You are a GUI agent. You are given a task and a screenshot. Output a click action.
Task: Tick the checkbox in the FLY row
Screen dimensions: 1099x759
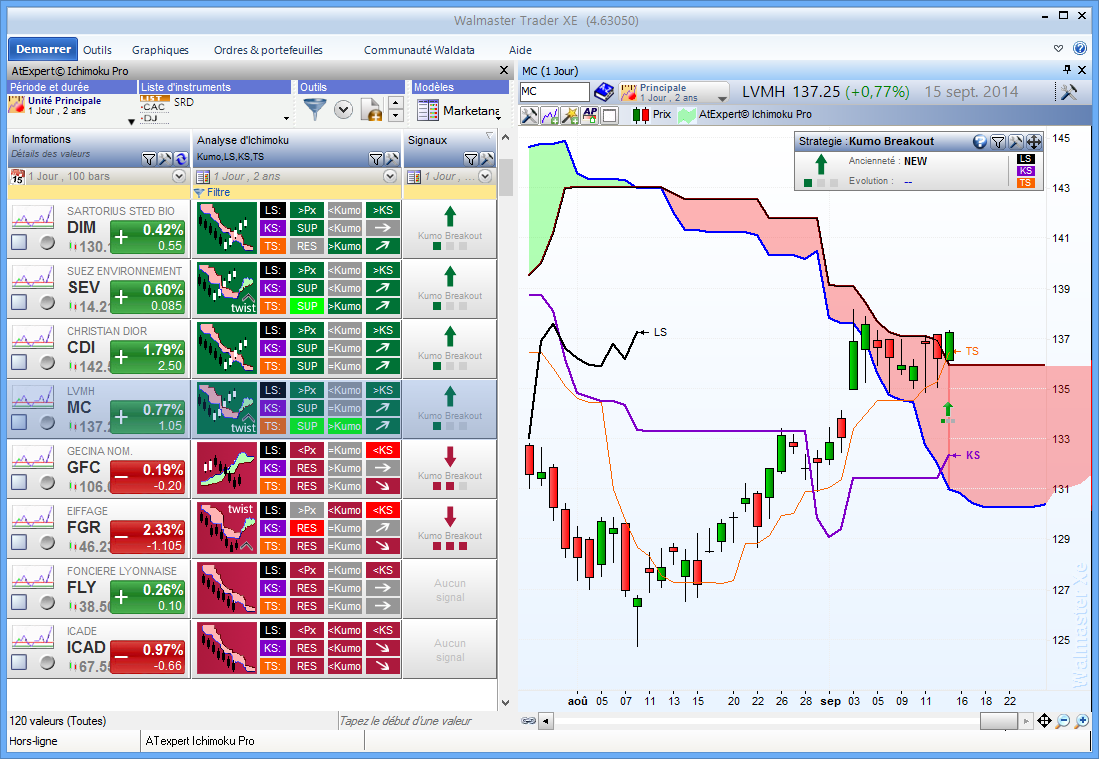(19, 602)
